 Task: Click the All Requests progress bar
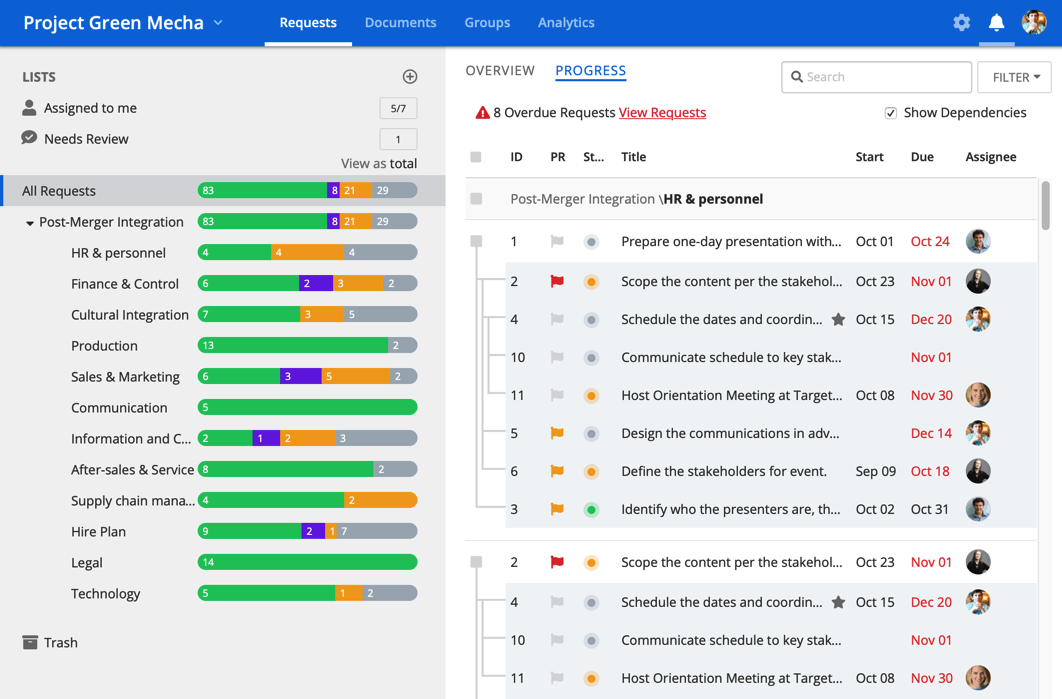[307, 190]
